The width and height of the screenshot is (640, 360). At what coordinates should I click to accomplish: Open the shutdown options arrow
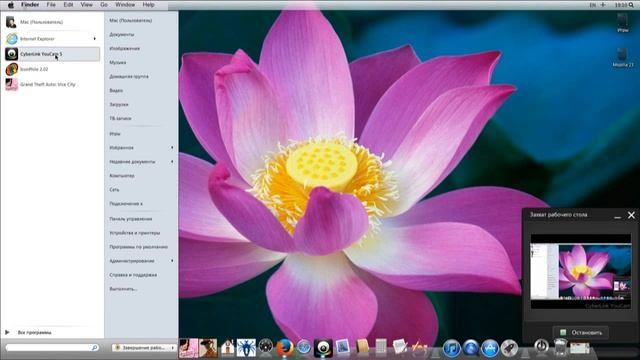pos(173,348)
